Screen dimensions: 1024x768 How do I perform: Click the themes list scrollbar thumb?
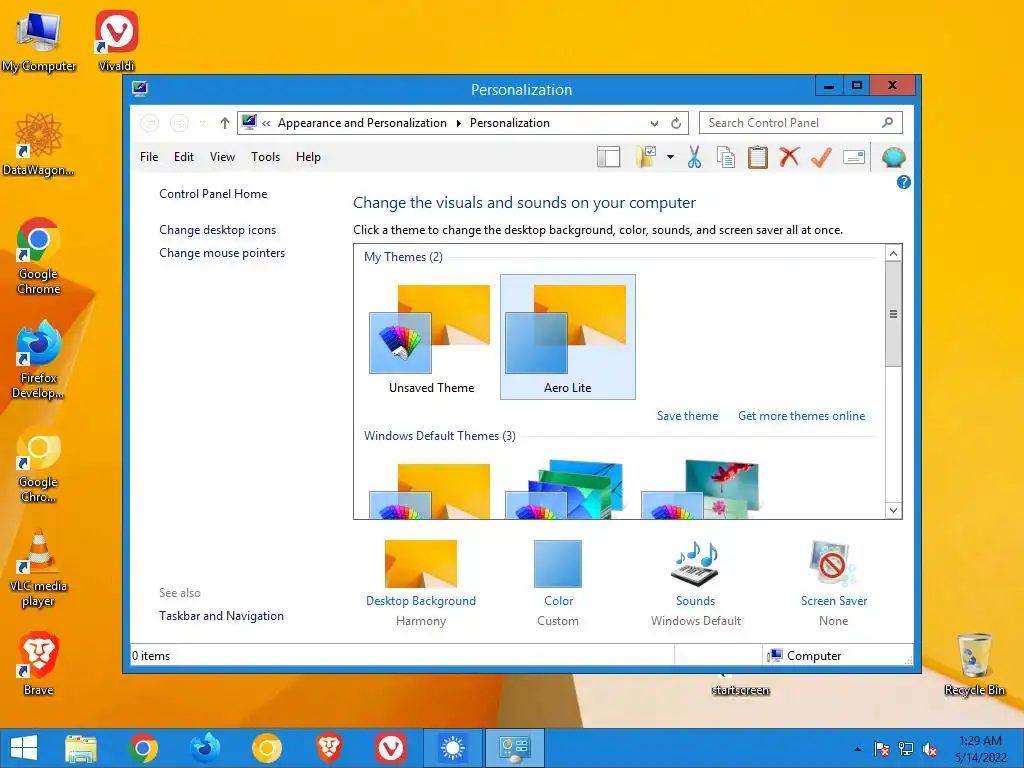coord(893,314)
